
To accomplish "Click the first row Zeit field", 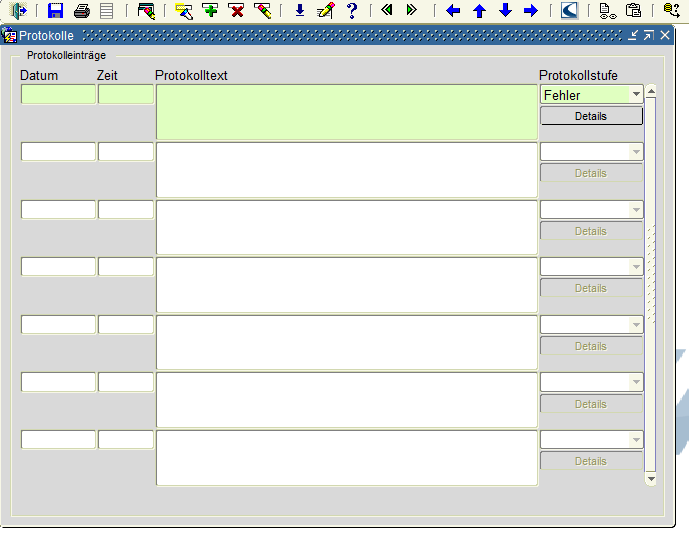I will click(126, 95).
